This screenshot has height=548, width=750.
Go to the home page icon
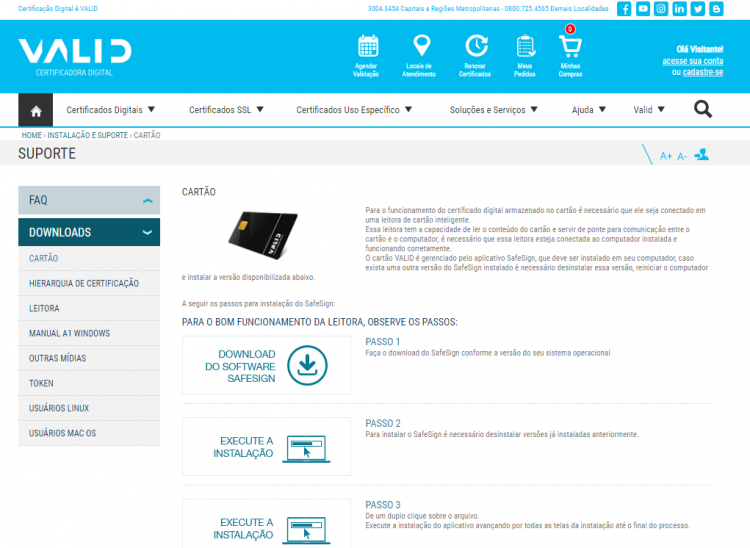36,110
